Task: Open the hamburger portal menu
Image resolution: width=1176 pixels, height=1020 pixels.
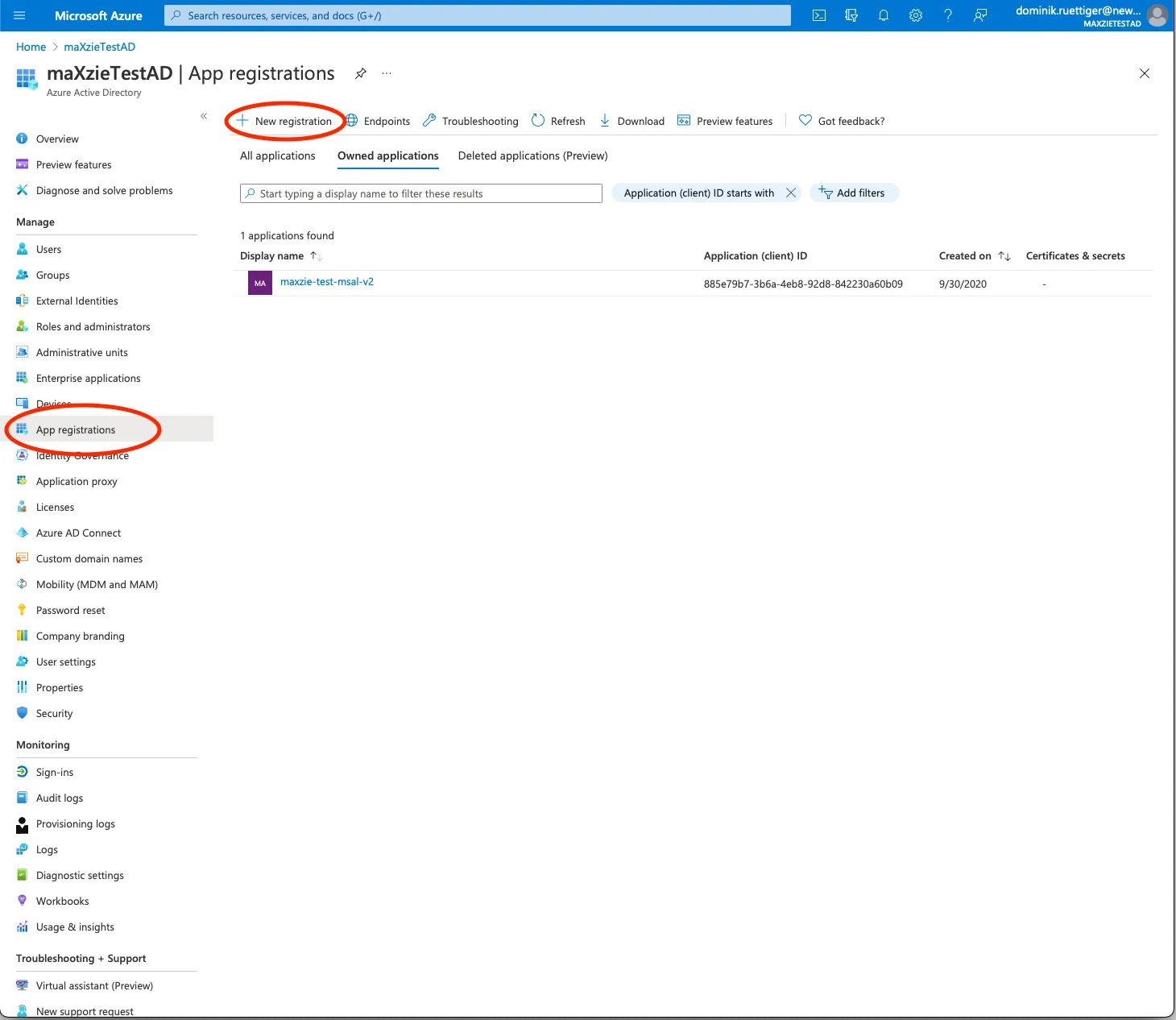Action: (20, 15)
